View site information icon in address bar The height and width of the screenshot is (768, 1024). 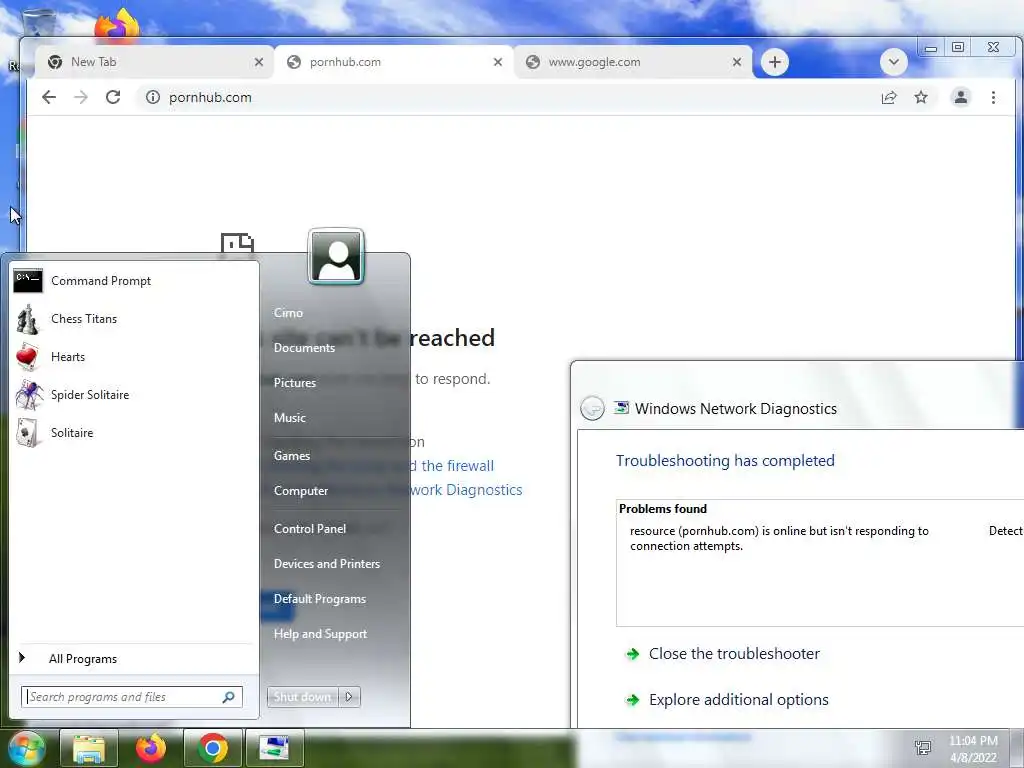153,97
